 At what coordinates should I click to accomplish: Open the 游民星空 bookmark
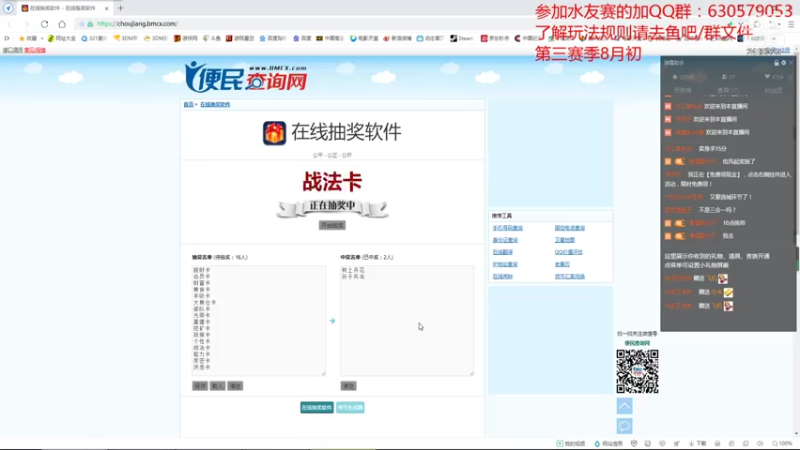click(x=240, y=38)
